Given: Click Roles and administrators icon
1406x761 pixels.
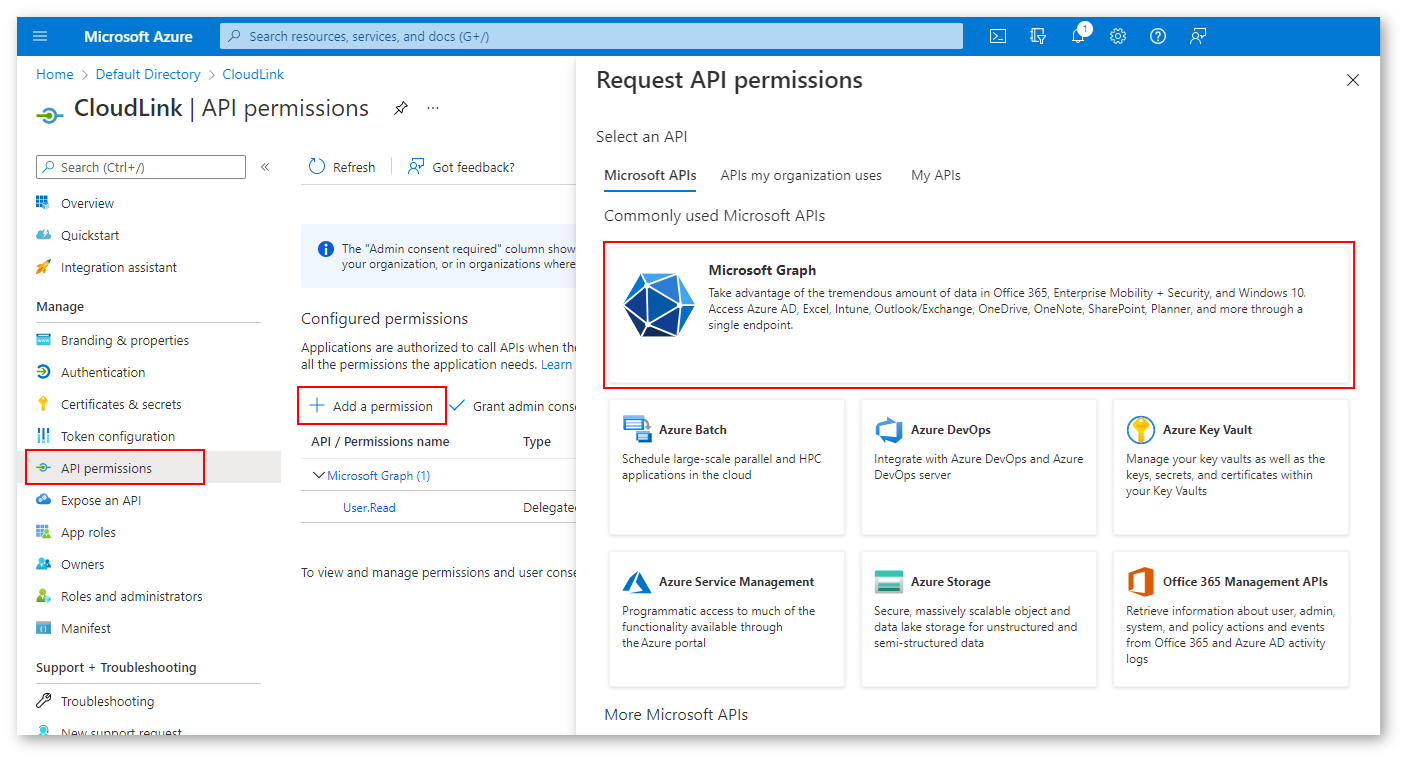Looking at the screenshot, I should (43, 596).
